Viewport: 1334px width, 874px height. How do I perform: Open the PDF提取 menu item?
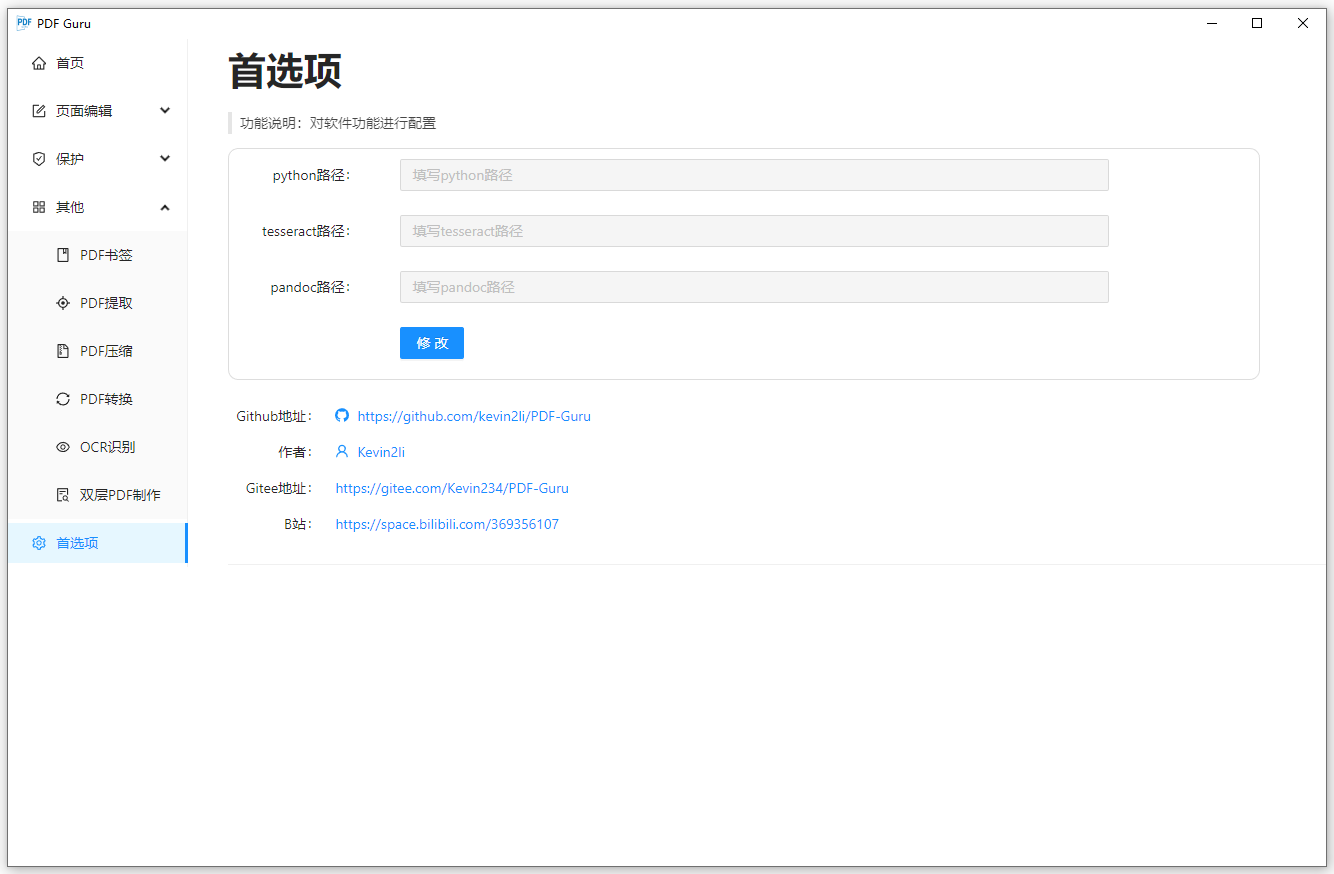(97, 303)
